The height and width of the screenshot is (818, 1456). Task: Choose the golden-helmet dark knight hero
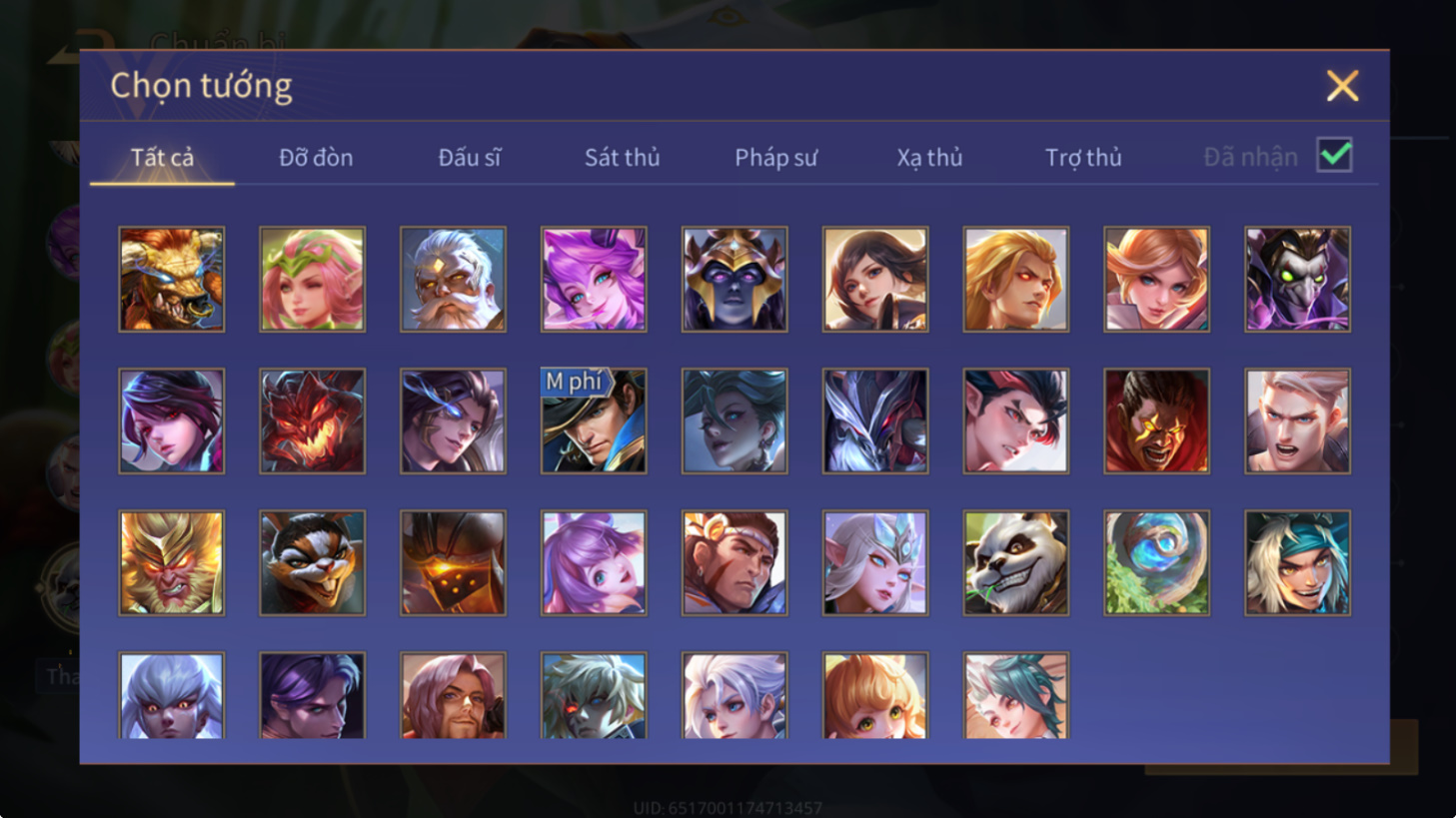coord(734,279)
